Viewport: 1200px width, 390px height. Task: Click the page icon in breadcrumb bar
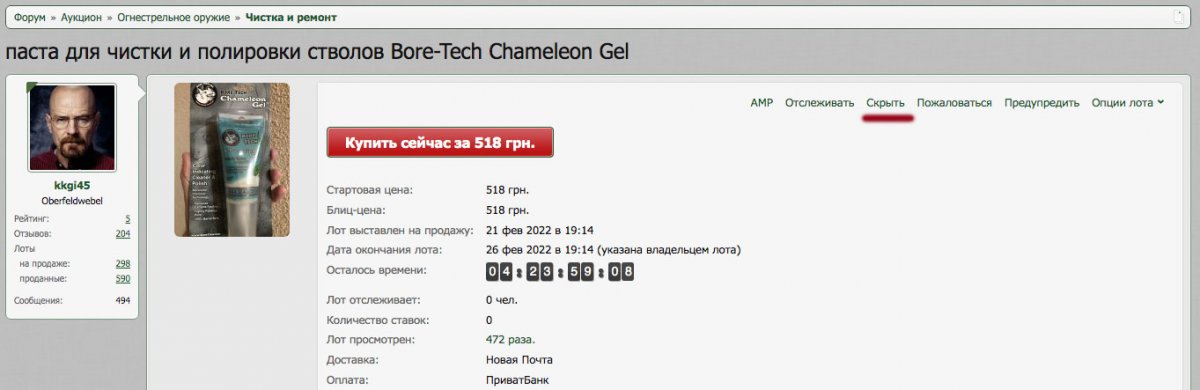coord(1182,17)
